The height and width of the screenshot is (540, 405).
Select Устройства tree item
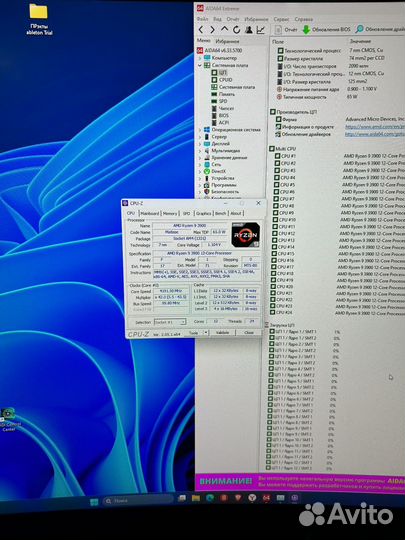(219, 178)
